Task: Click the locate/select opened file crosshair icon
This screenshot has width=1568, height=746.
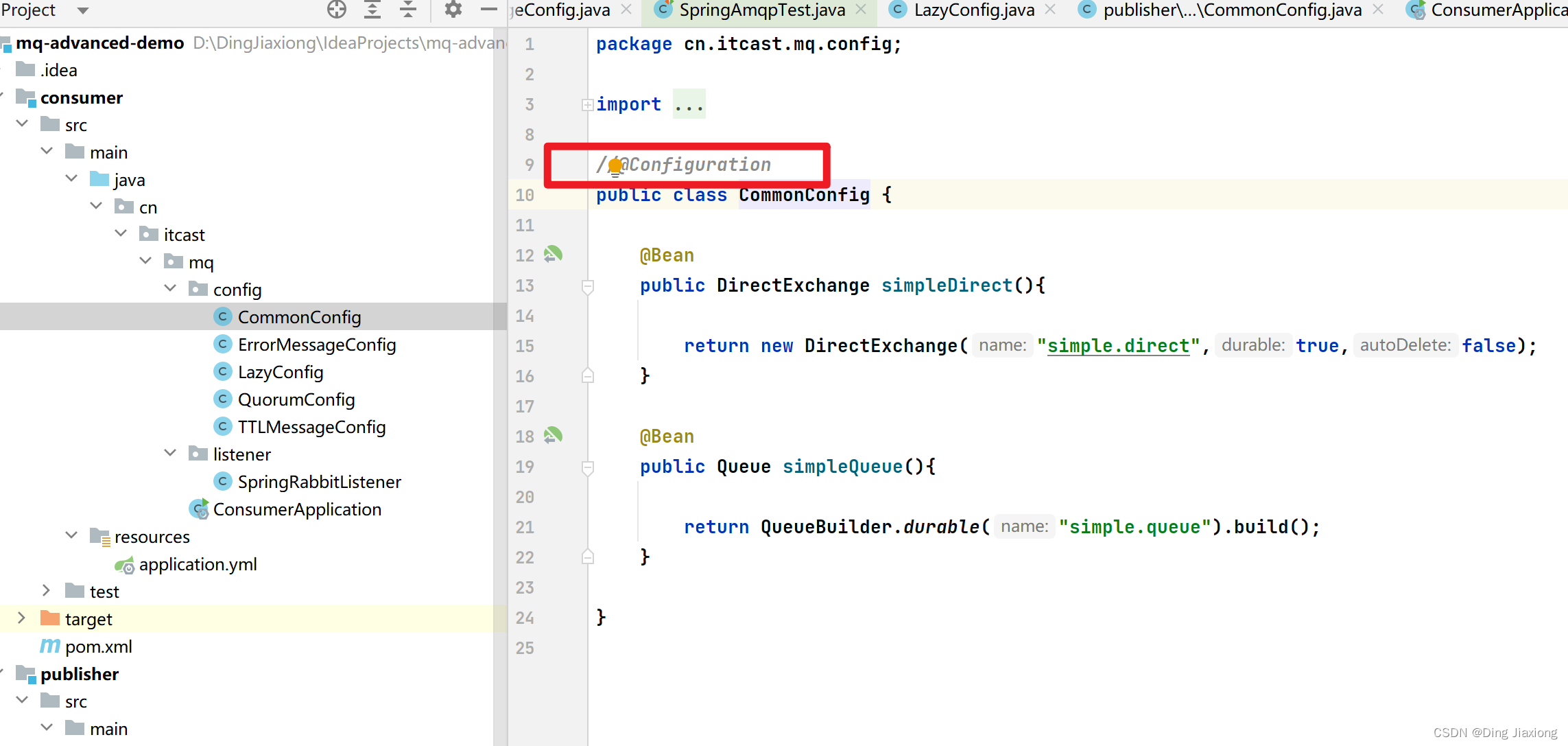Action: 337,10
